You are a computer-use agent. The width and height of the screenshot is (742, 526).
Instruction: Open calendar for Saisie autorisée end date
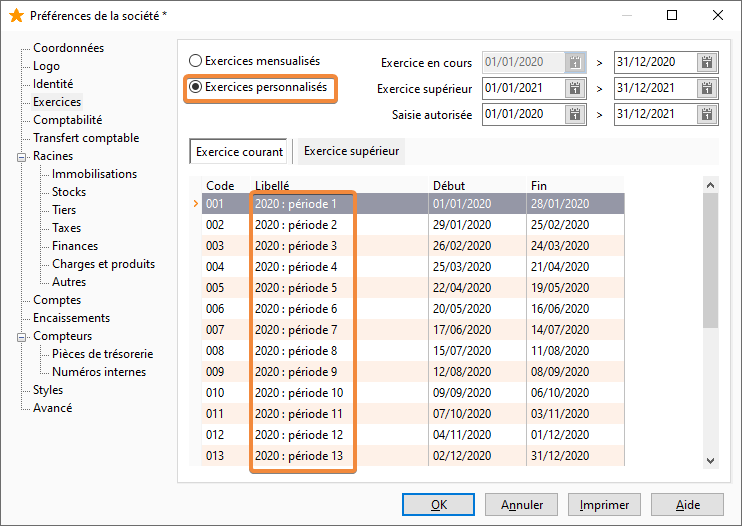[x=707, y=114]
